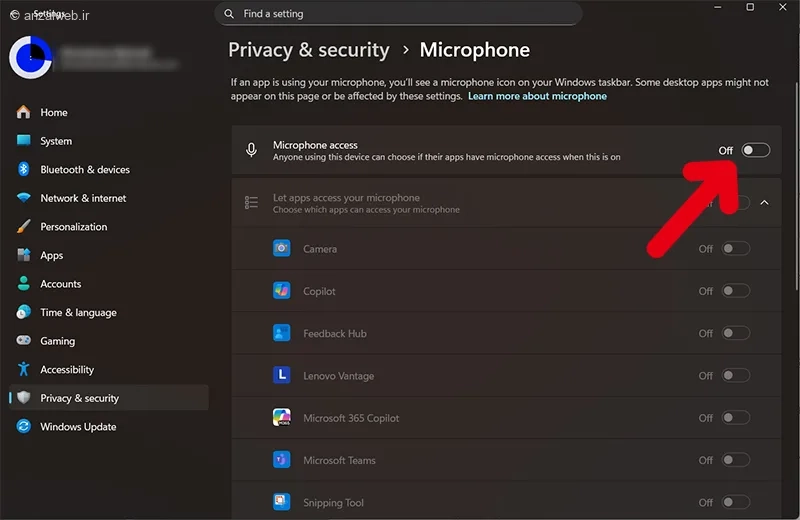800x520 pixels.
Task: Click the Camera app icon
Action: click(x=281, y=249)
